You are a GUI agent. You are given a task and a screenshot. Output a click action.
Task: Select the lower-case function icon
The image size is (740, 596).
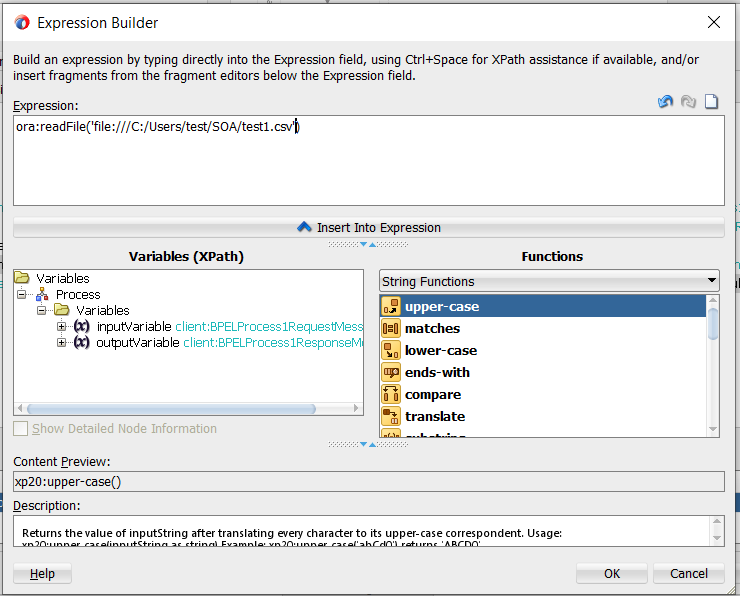coord(391,350)
